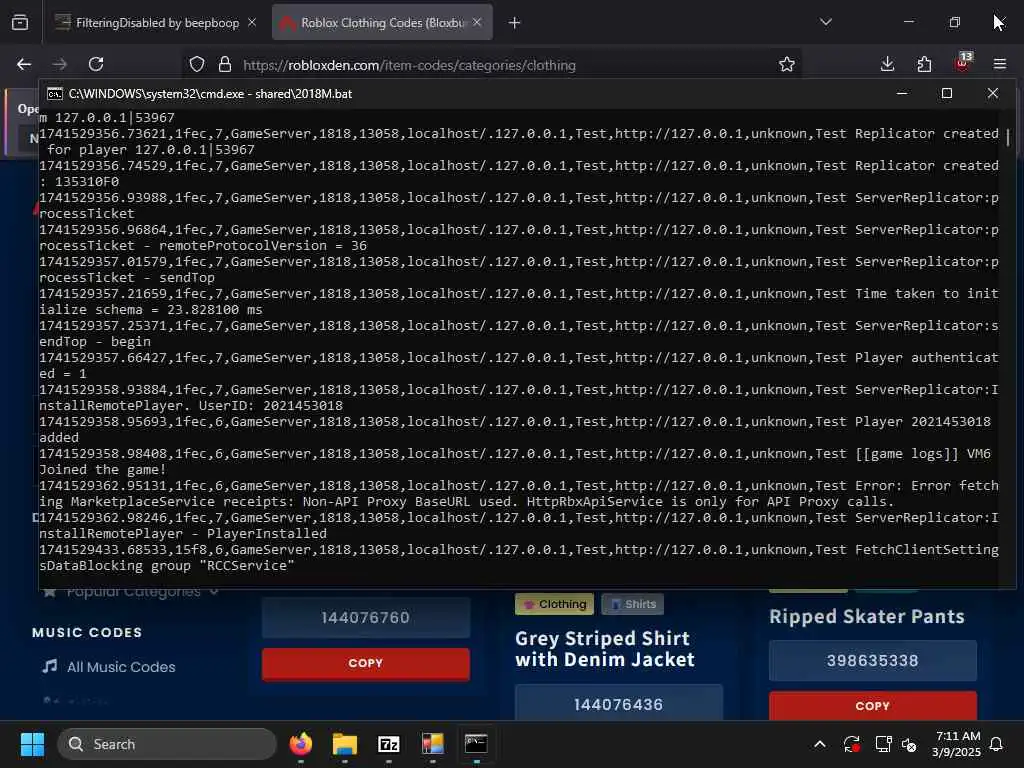Open the cmd.exe window system icon

point(55,93)
